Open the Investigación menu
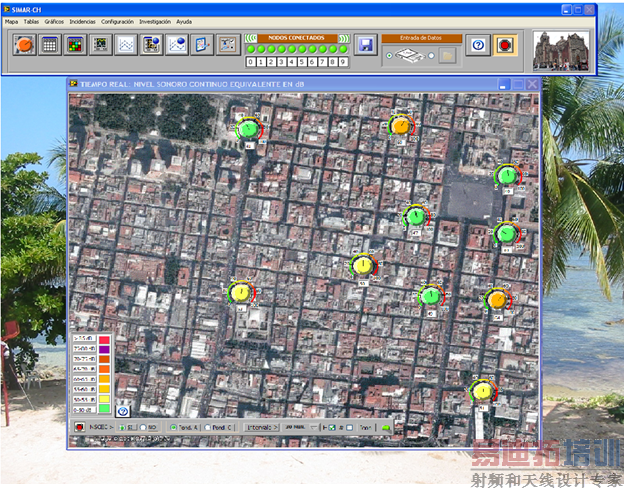This screenshot has width=625, height=490. coord(154,21)
